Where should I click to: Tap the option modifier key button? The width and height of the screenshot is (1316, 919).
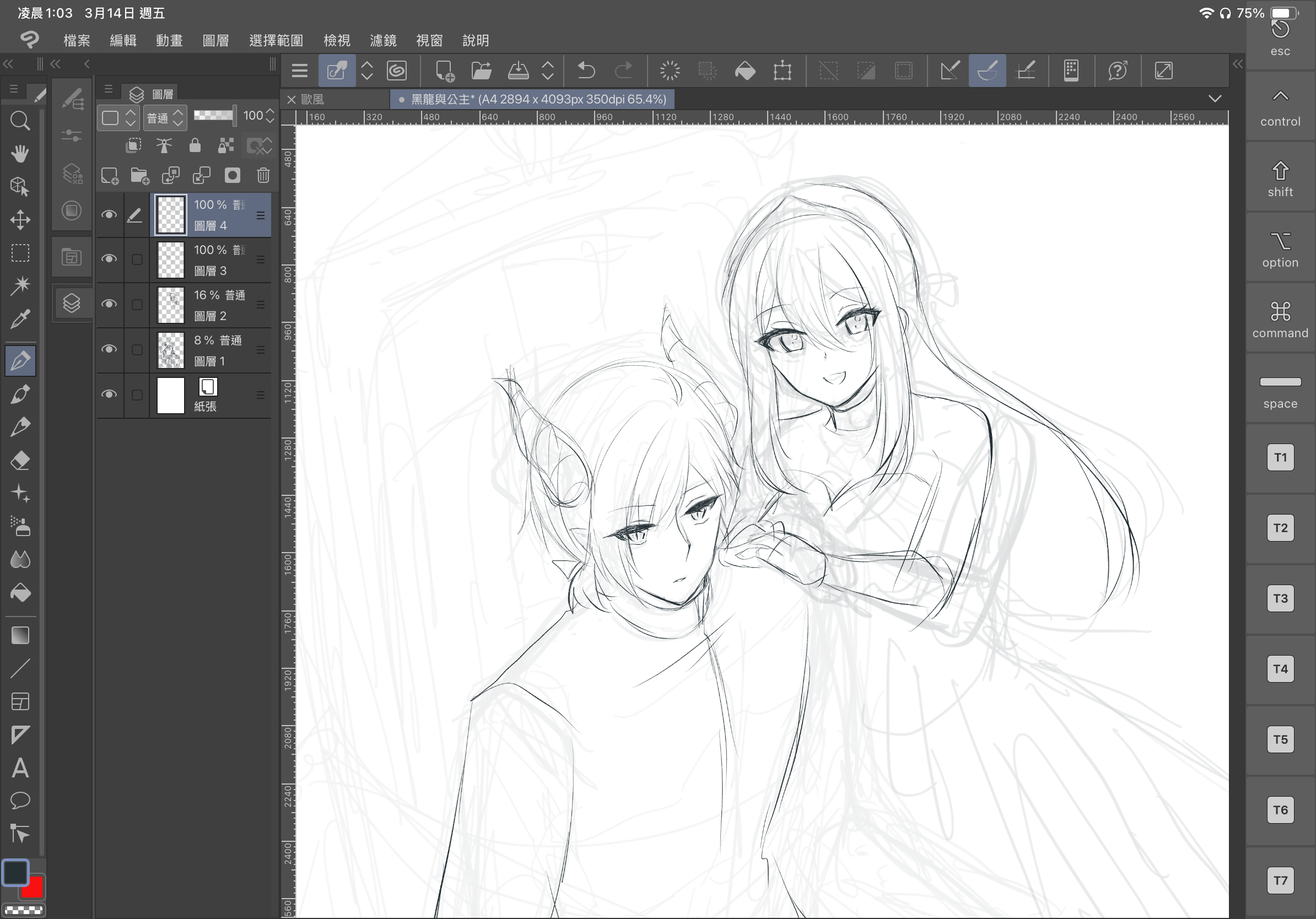[x=1280, y=248]
